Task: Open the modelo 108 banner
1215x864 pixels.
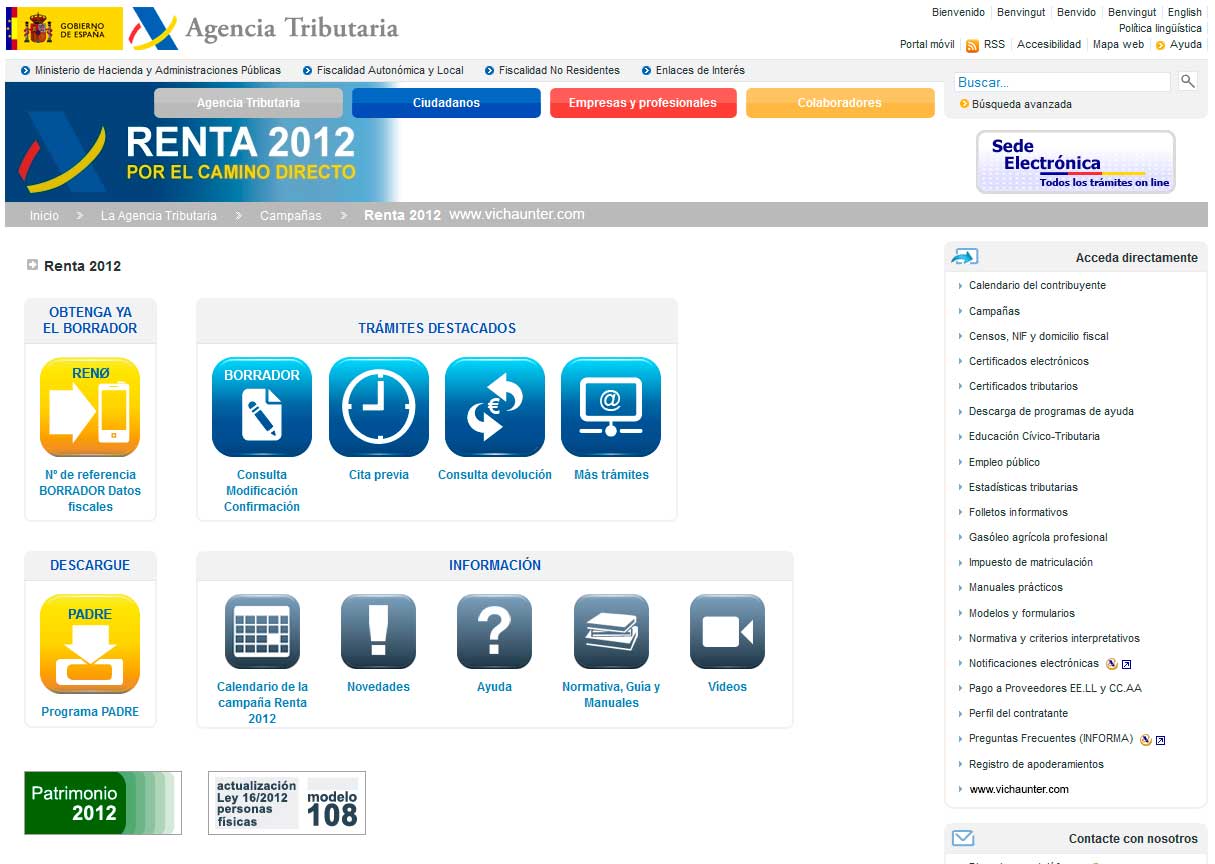Action: click(x=287, y=803)
